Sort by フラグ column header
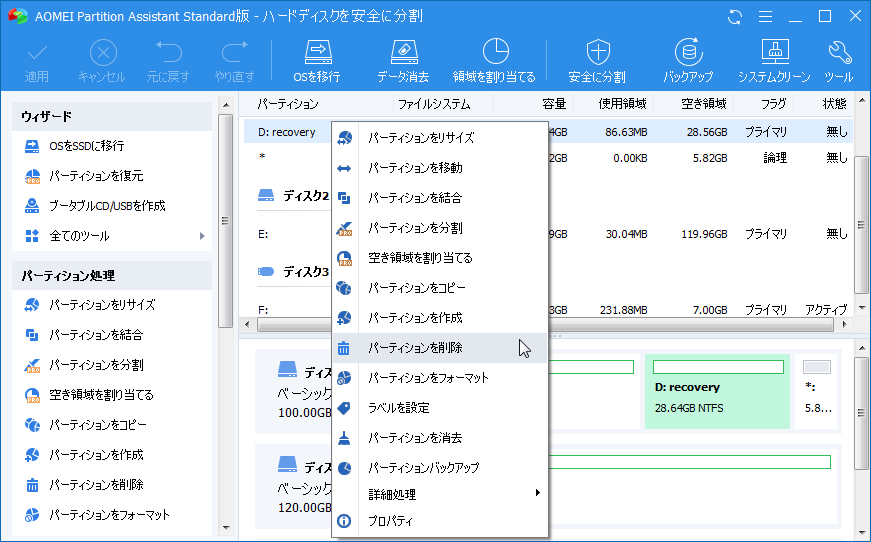 coord(773,104)
